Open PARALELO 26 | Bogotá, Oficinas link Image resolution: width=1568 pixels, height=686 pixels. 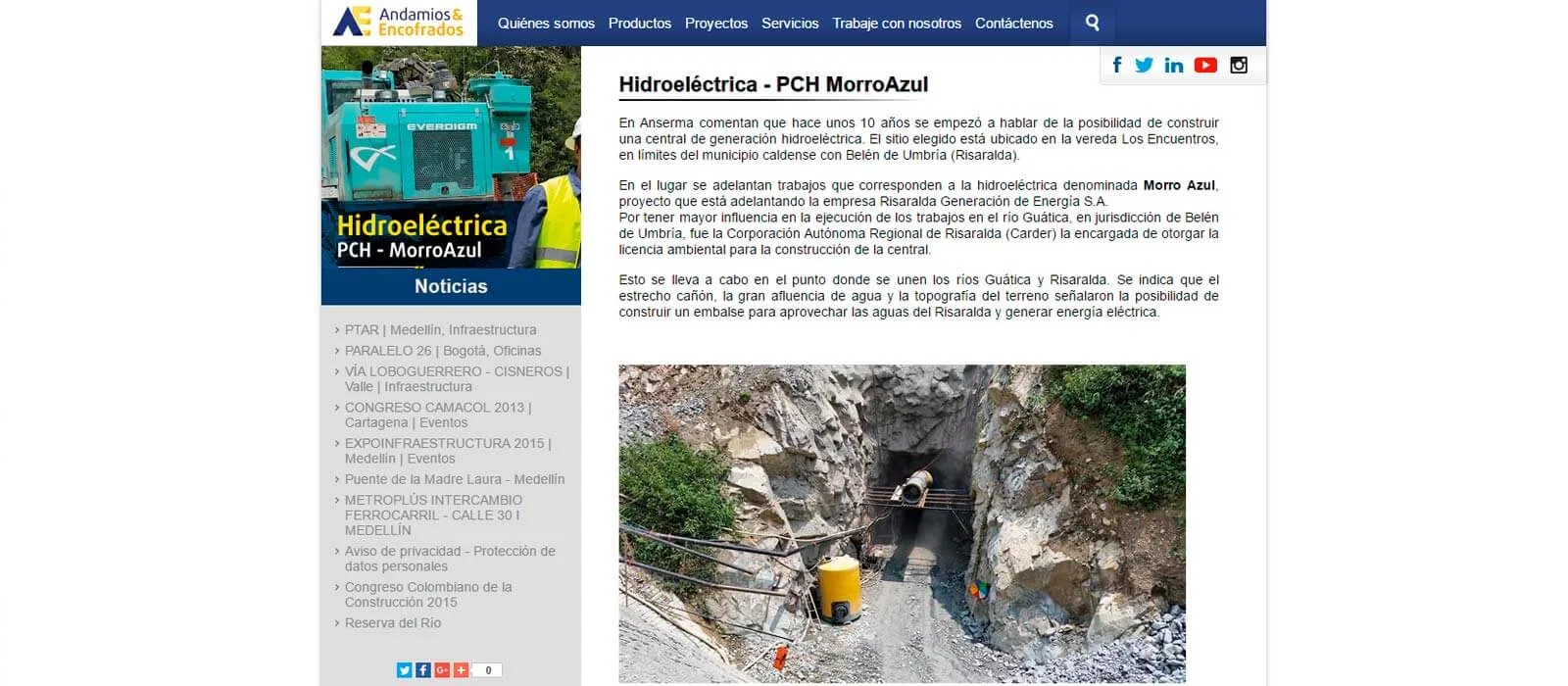443,351
